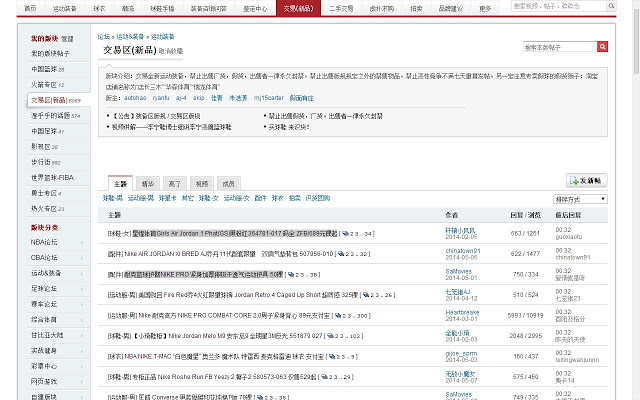Click the new post button with green arrow
Viewport: 640px width, 400px height.
click(x=587, y=180)
